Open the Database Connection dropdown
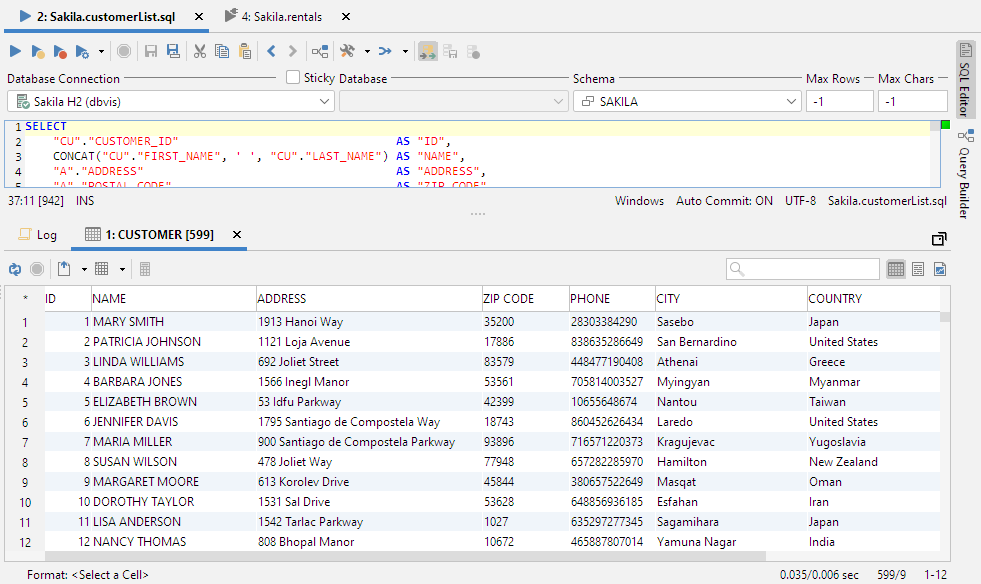The height and width of the screenshot is (584, 981). 324,101
